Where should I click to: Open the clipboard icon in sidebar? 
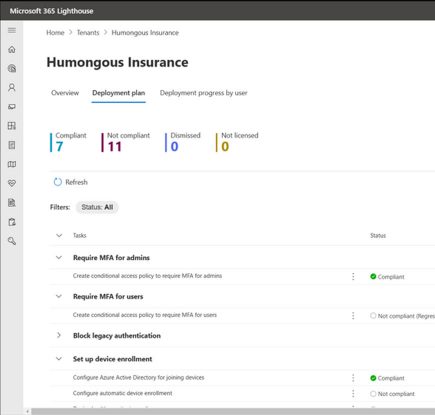(12, 222)
